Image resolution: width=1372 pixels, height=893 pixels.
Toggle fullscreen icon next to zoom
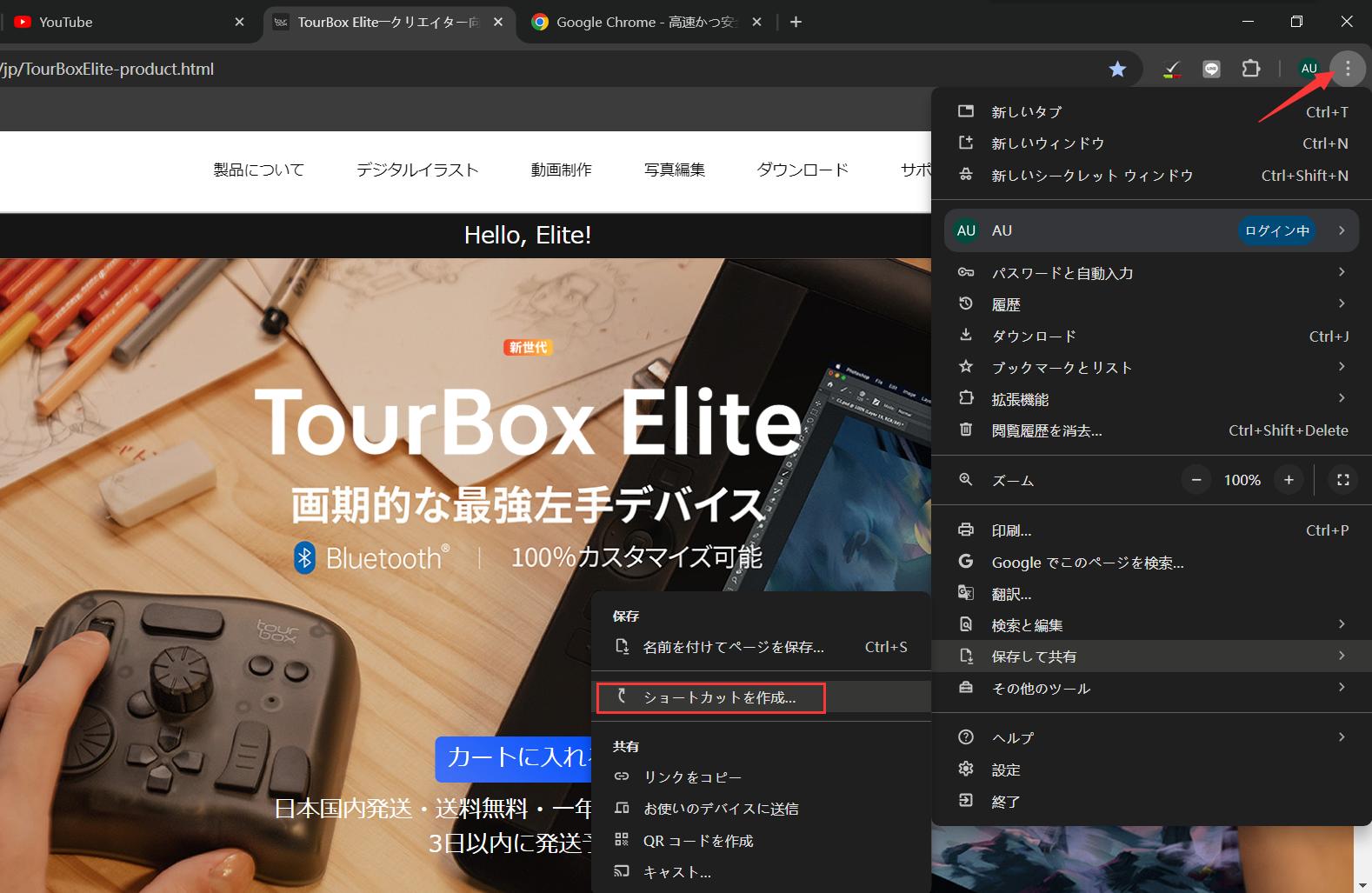tap(1342, 480)
